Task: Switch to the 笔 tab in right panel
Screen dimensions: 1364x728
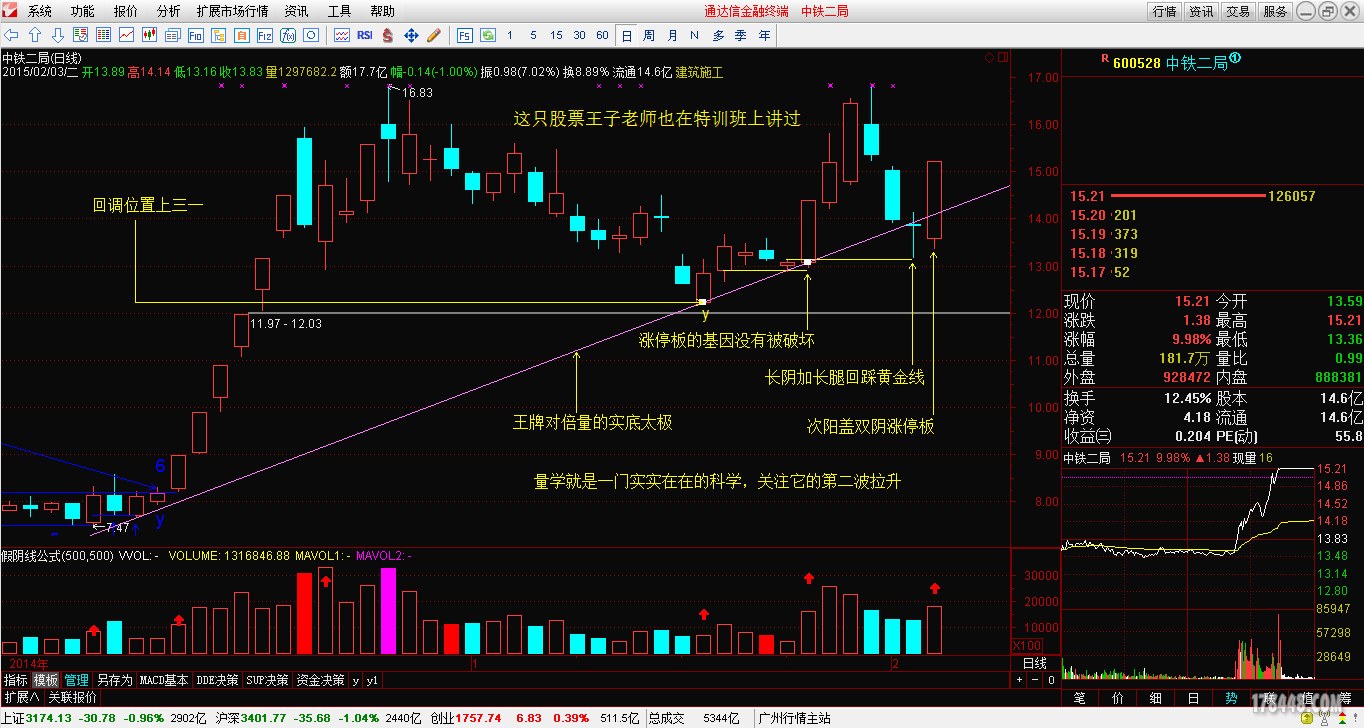Action: pos(1079,697)
